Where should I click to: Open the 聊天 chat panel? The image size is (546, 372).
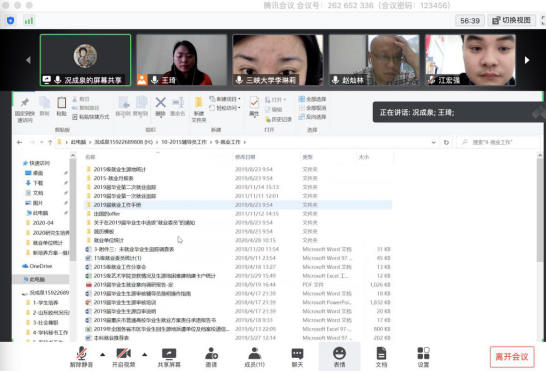297,357
